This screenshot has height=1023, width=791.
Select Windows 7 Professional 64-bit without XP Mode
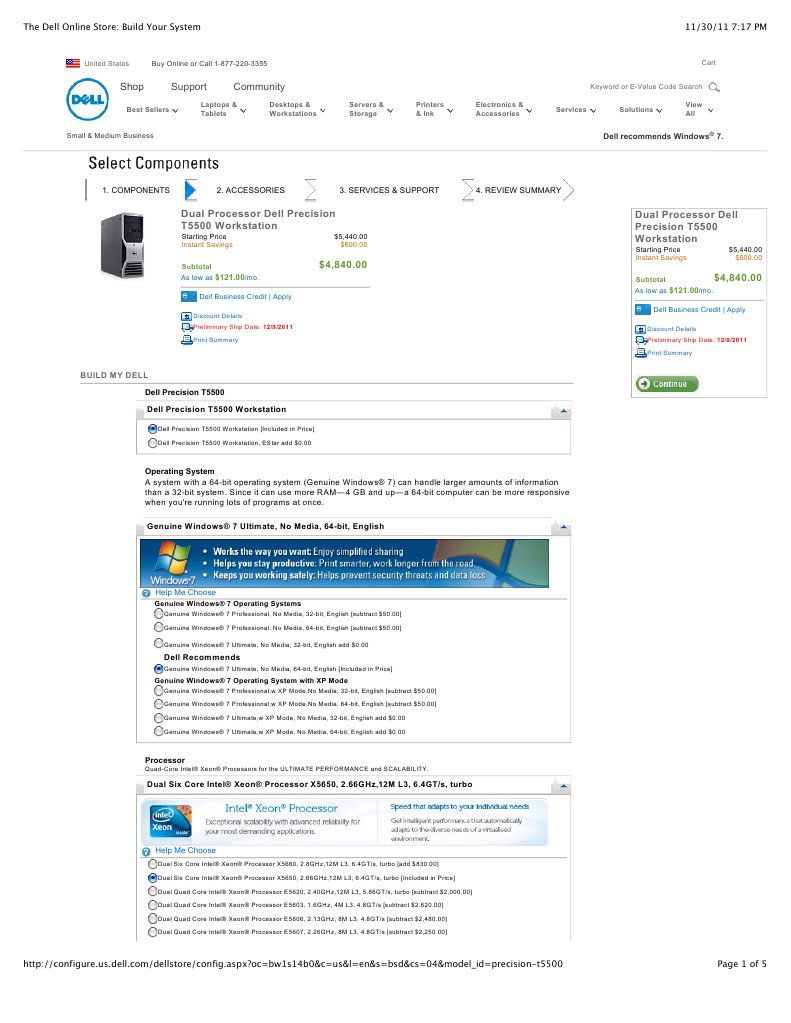coord(159,627)
